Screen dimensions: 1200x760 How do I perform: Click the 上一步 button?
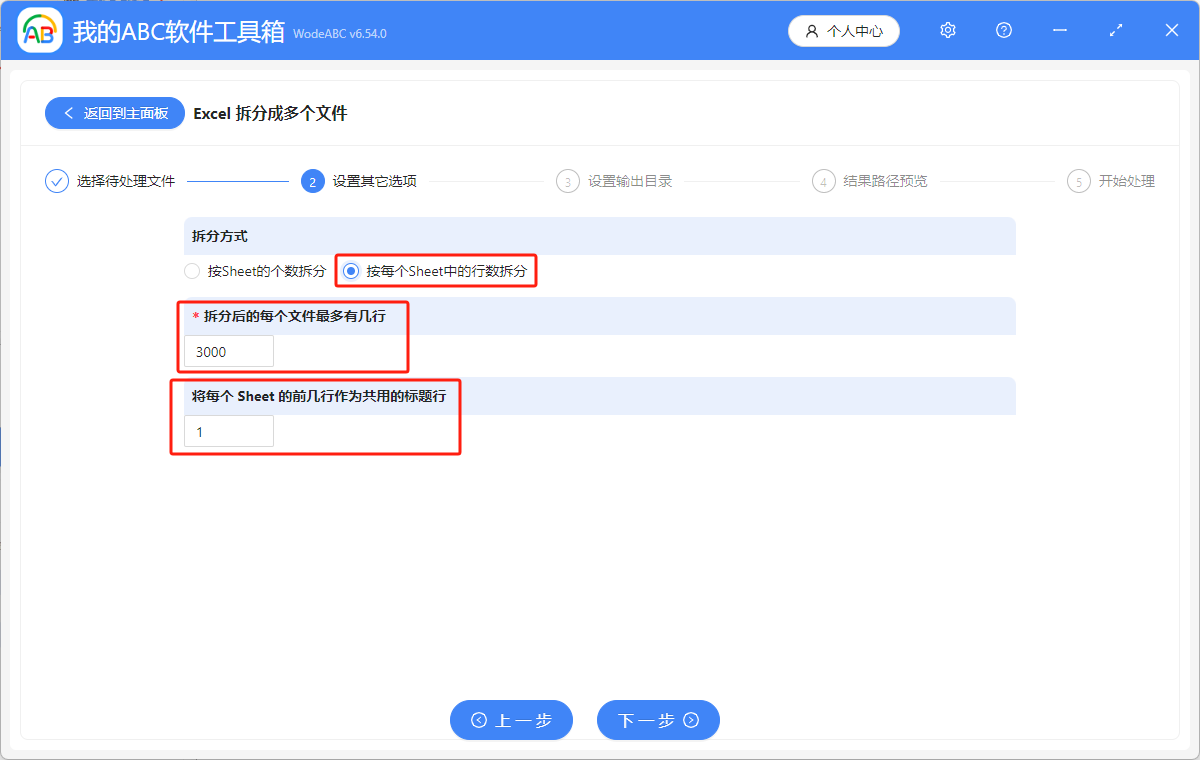511,720
